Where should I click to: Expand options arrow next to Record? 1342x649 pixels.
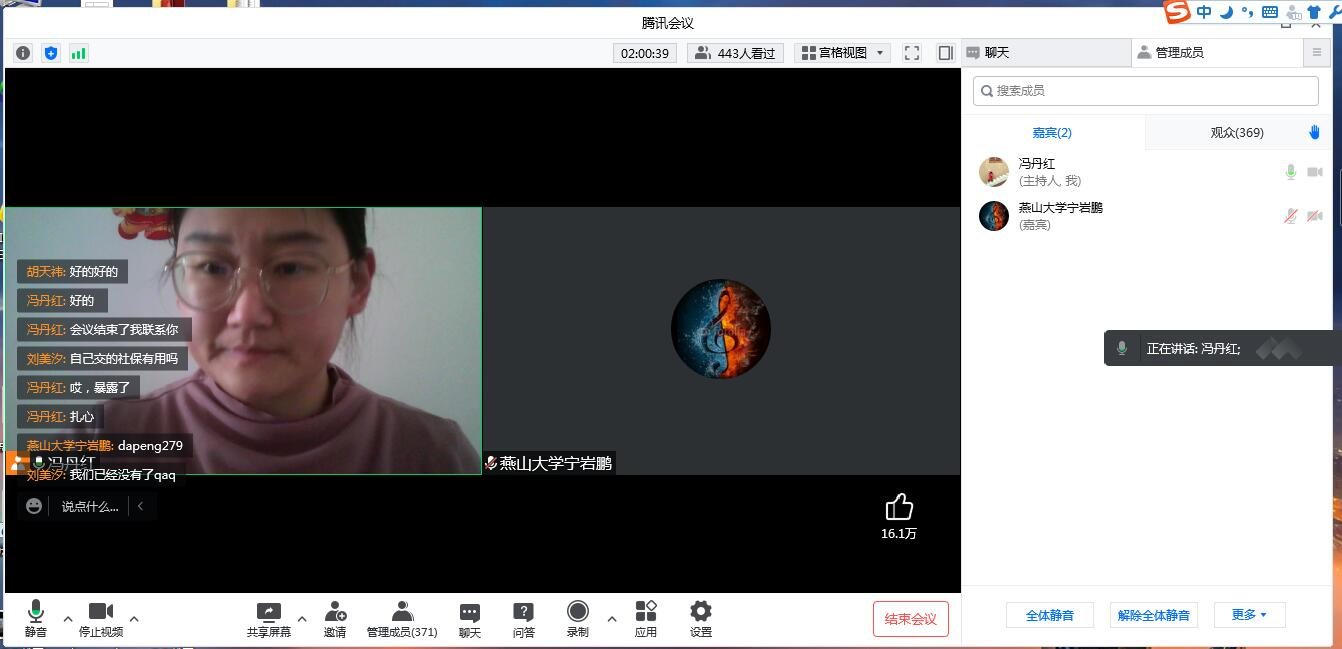(612, 619)
